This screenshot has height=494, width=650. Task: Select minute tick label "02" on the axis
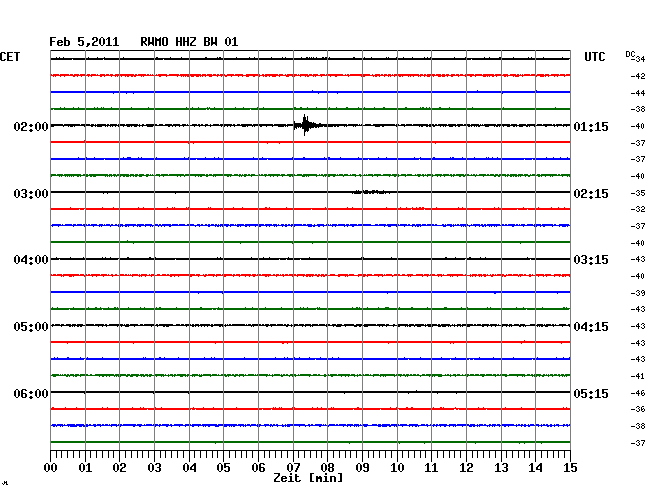click(x=119, y=468)
